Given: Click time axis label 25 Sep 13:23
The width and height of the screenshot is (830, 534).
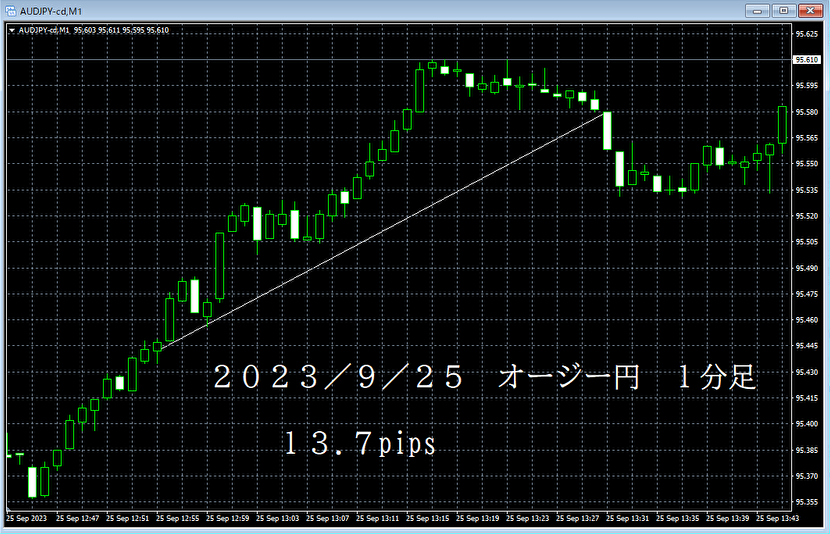Looking at the screenshot, I should point(527,519).
